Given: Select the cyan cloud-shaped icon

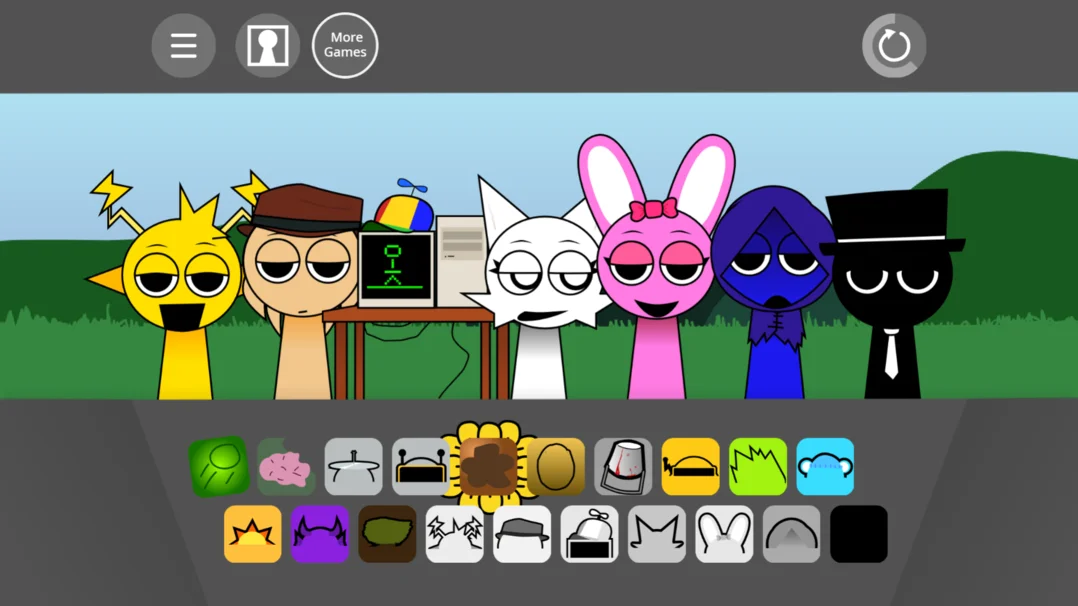Looking at the screenshot, I should 825,467.
